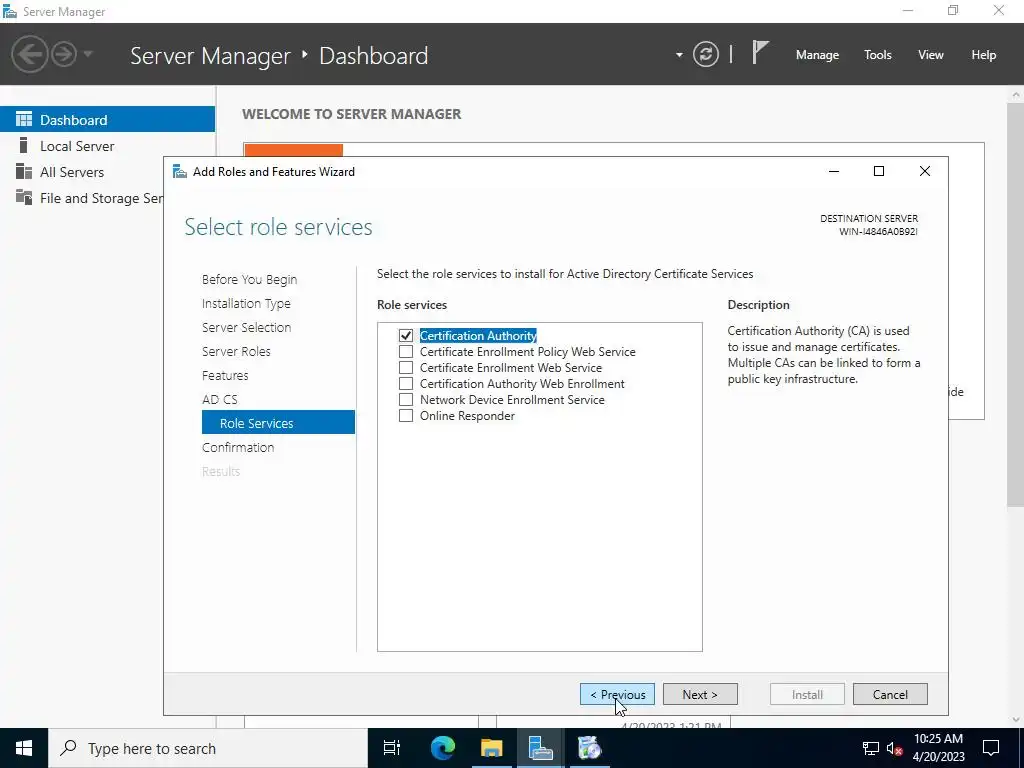The height and width of the screenshot is (768, 1024).
Task: Uncheck the Certification Authority checkbox
Action: tap(406, 336)
